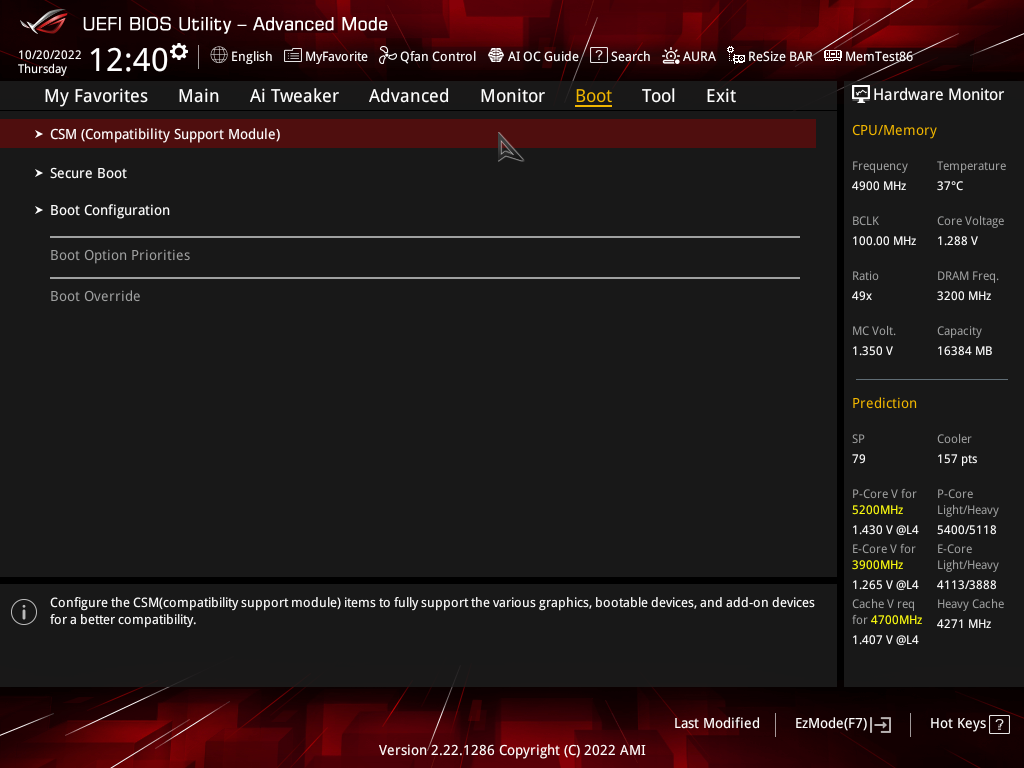The image size is (1024, 768).
Task: Switch to EzMode using the F7 button
Action: (842, 724)
